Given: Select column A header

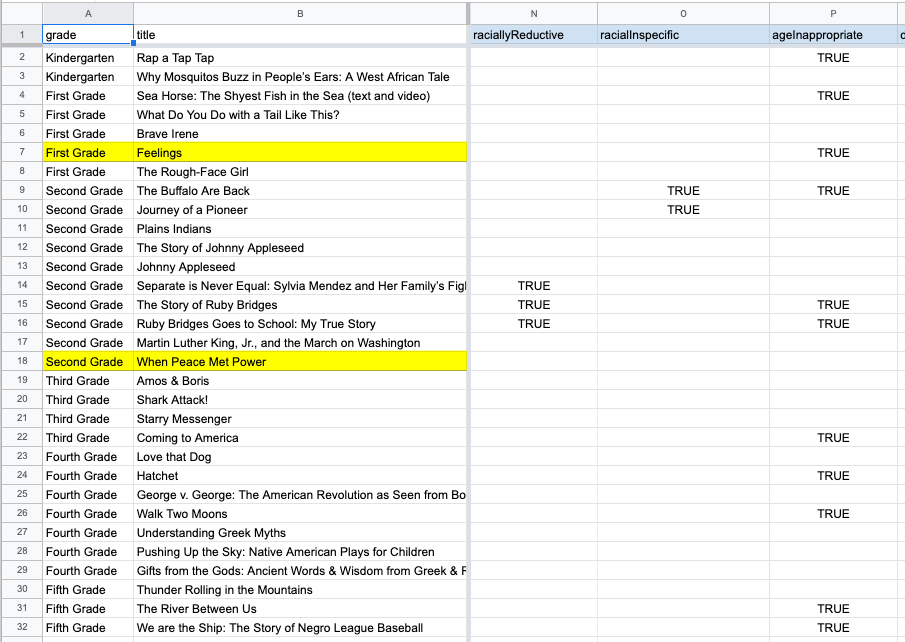Looking at the screenshot, I should point(88,13).
